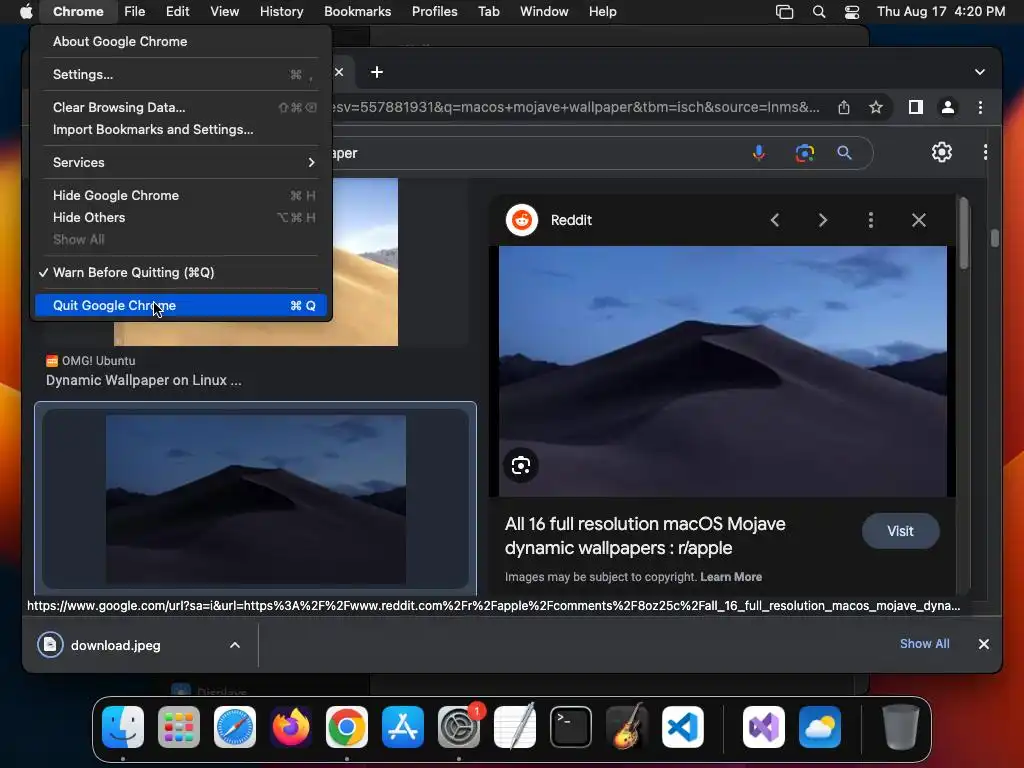Bookmark this page with the star icon
This screenshot has width=1024, height=768.
pos(876,107)
